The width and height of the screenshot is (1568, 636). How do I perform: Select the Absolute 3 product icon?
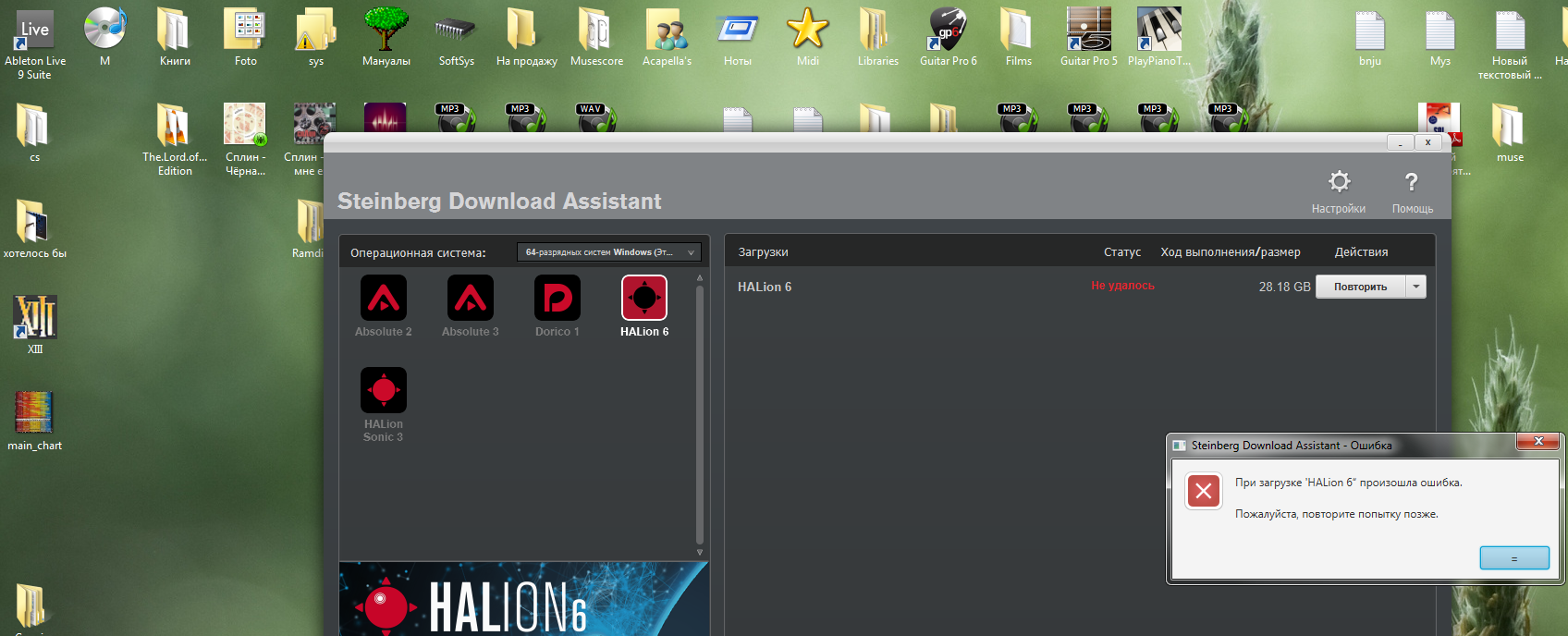coord(471,298)
